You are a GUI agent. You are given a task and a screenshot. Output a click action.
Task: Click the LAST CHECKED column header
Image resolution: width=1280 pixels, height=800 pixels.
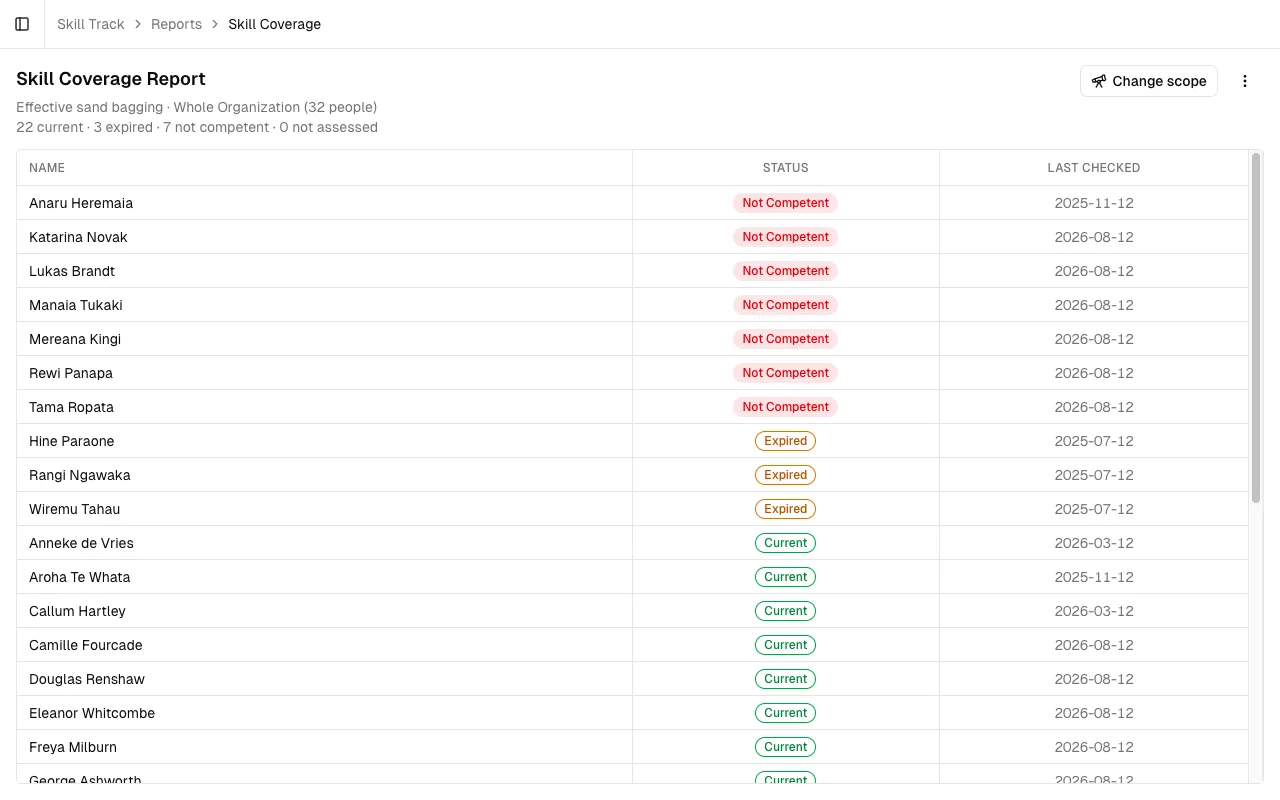(1094, 168)
